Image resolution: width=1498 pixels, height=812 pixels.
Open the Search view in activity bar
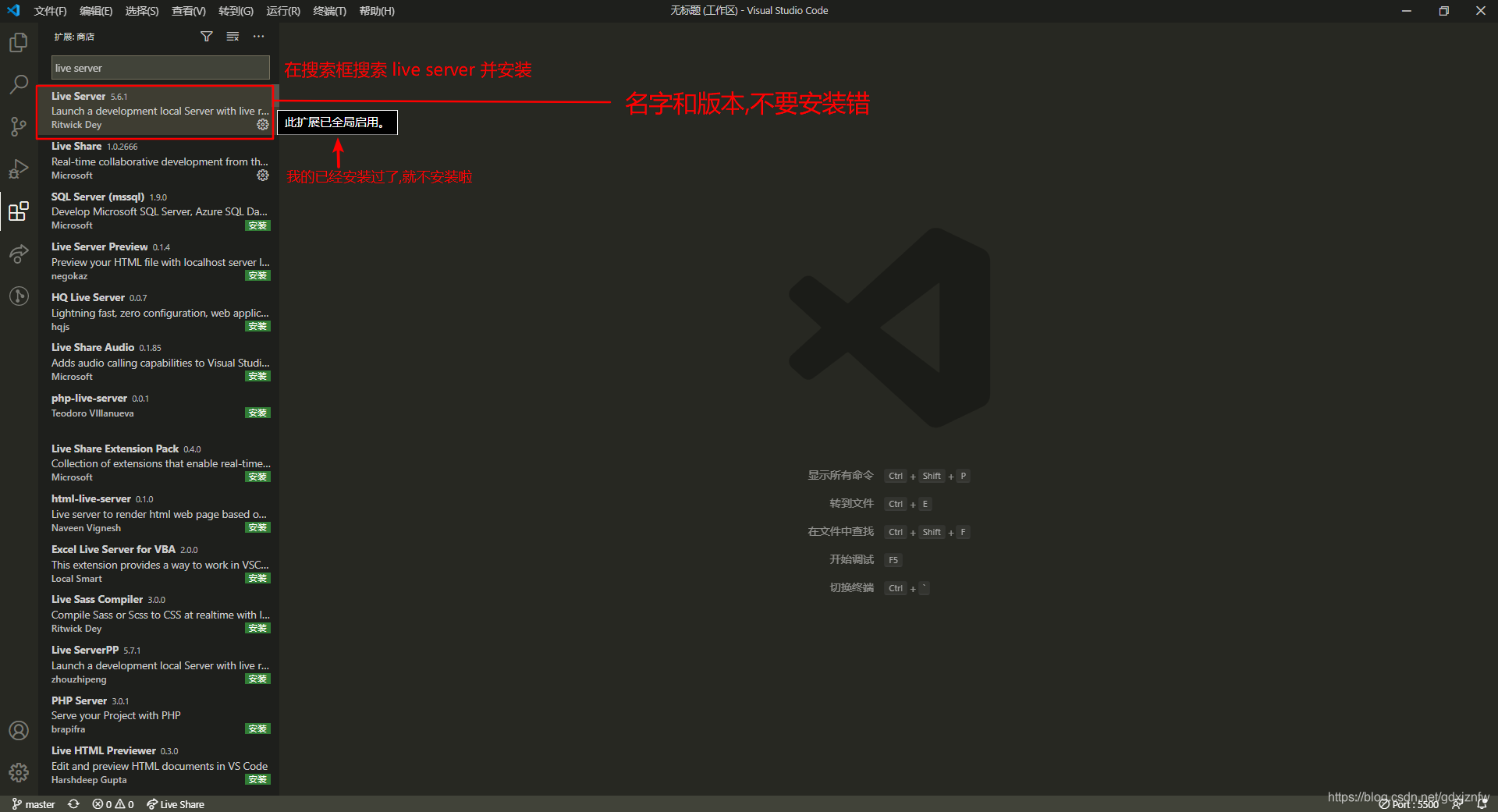(x=19, y=84)
